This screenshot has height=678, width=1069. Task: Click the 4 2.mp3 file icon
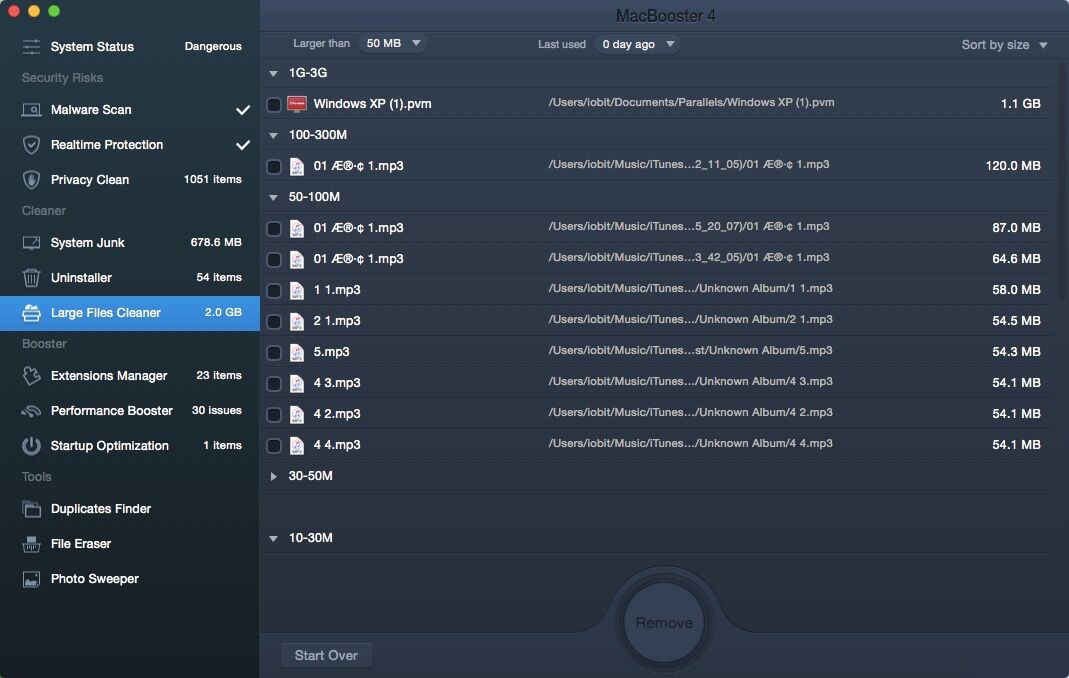297,415
